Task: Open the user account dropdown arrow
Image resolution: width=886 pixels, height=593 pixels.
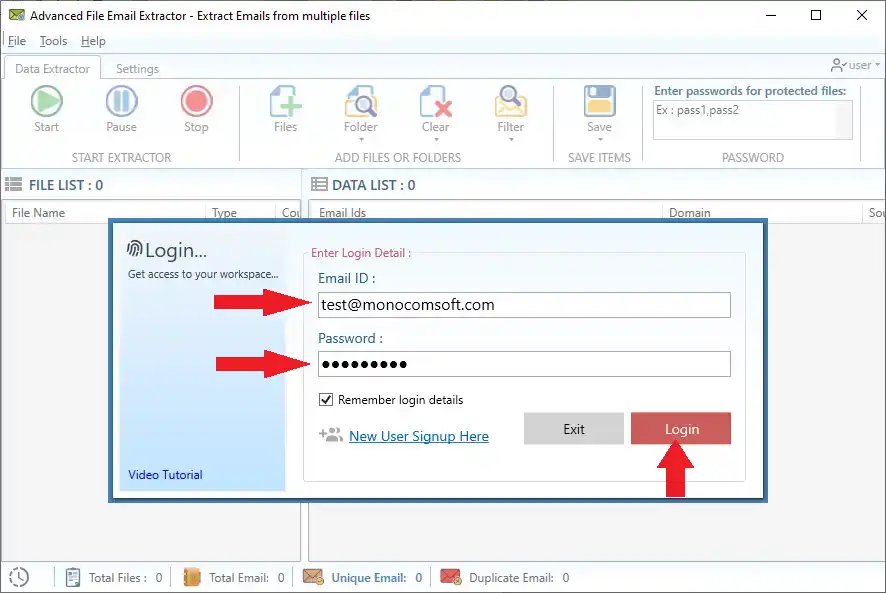Action: pos(878,65)
